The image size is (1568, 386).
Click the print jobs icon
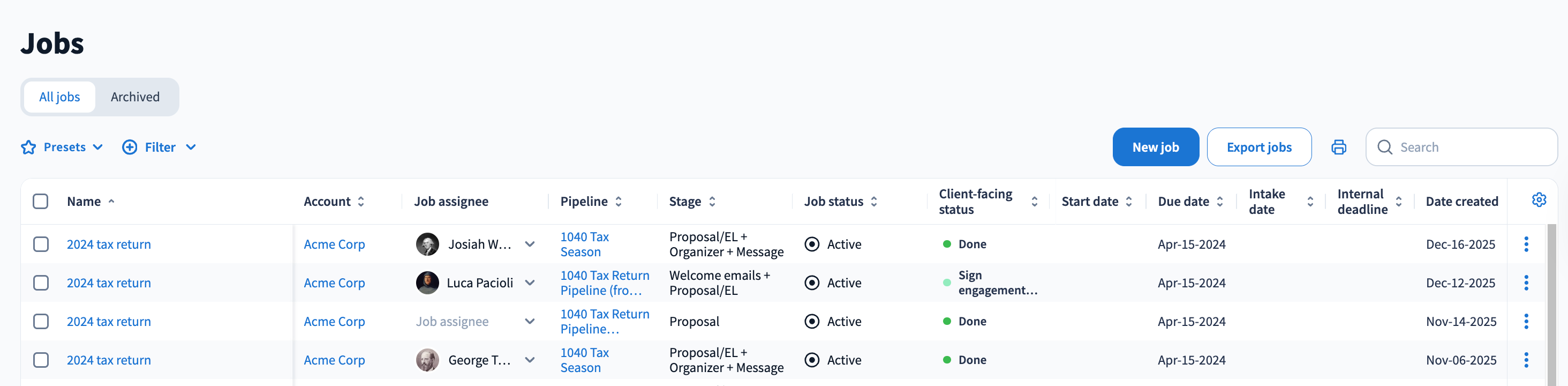click(1338, 147)
